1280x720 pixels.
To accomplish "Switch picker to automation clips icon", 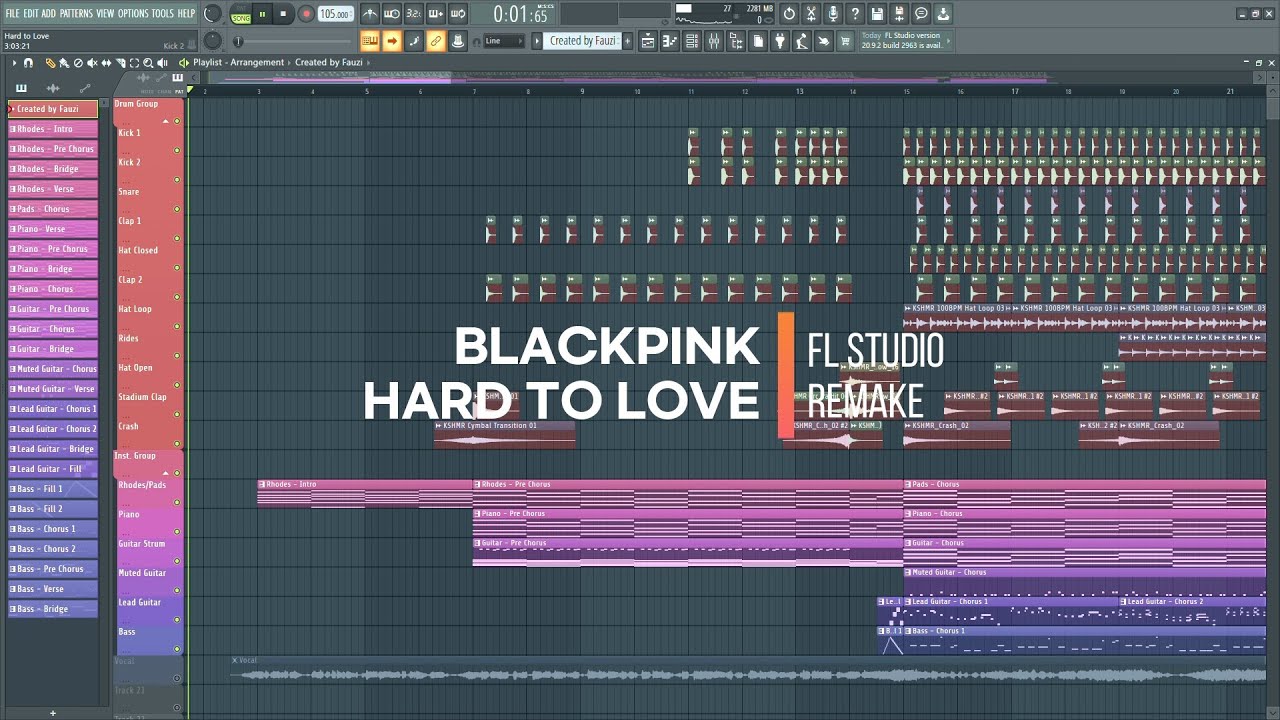I will (84, 89).
